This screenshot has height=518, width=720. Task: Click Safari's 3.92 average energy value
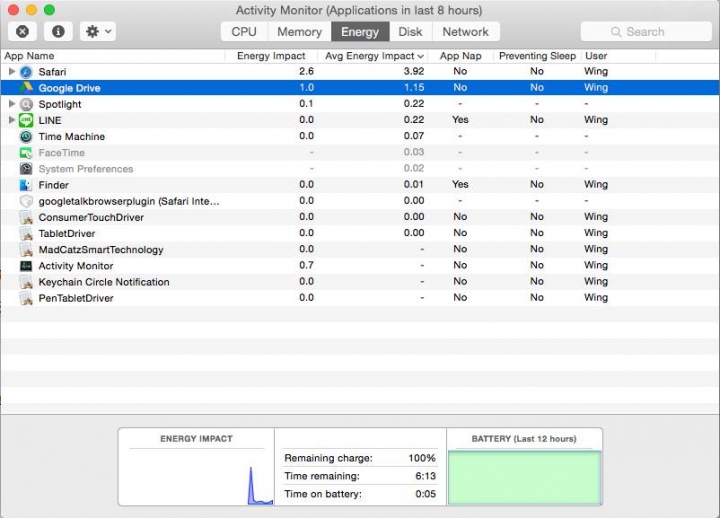(414, 71)
